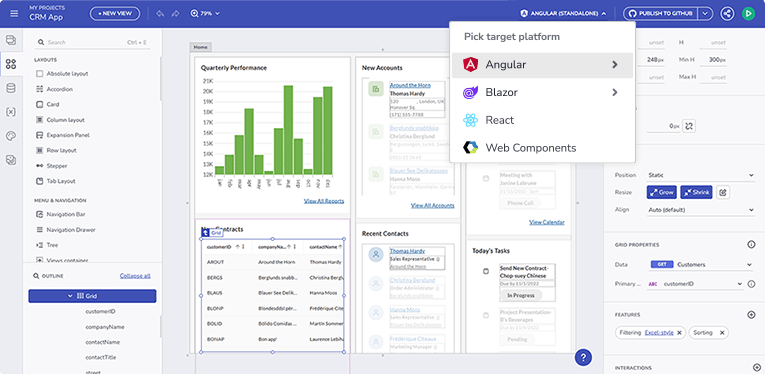Open the Position Static dropdown
Image resolution: width=768 pixels, height=376 pixels.
pyautogui.click(x=701, y=175)
